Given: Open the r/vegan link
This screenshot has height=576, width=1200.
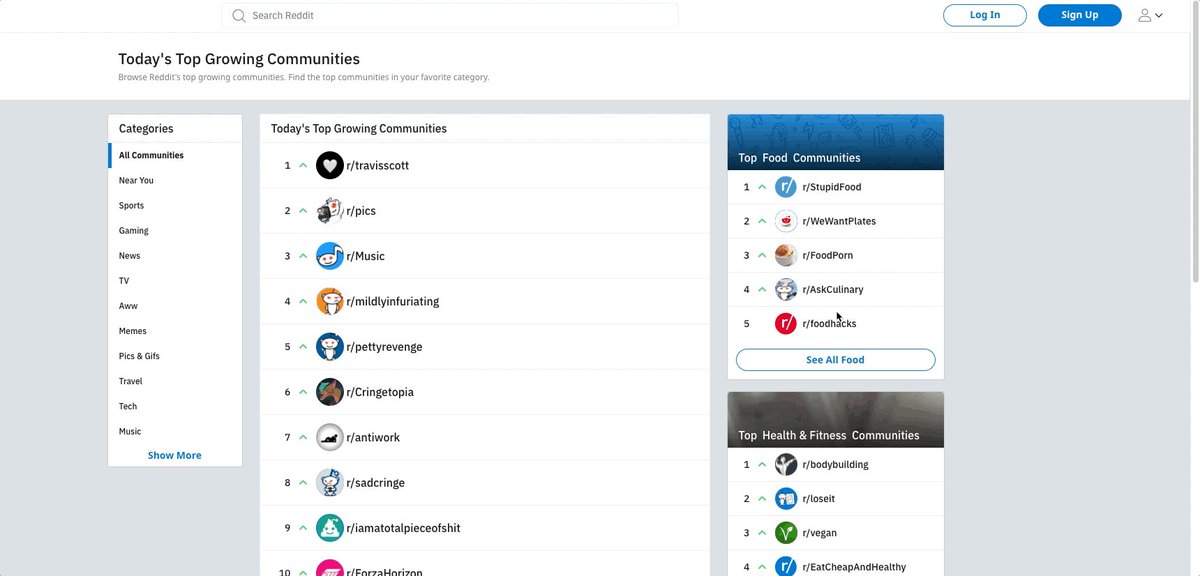Looking at the screenshot, I should [820, 533].
